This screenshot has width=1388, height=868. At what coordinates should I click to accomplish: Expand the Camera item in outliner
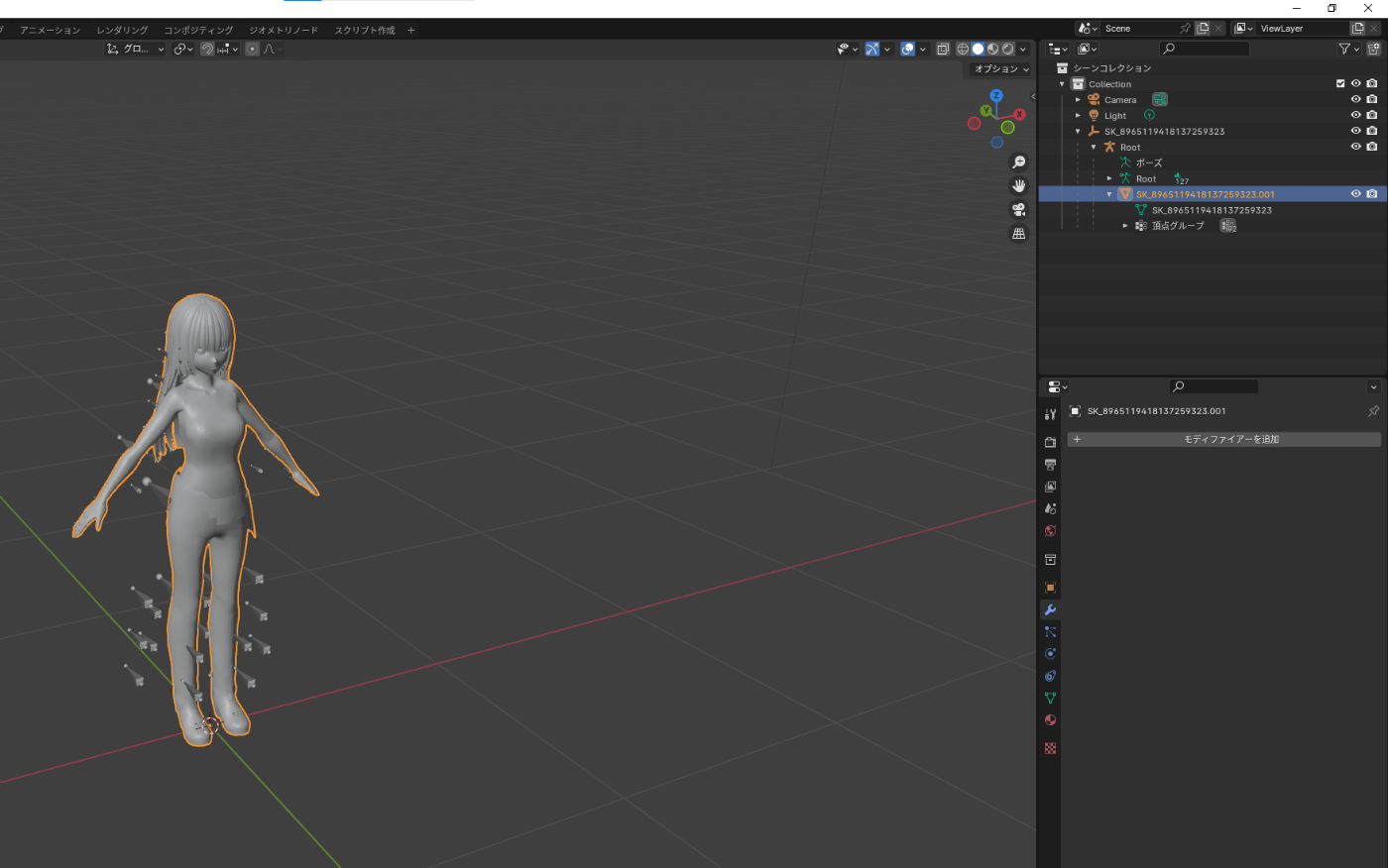pos(1079,100)
